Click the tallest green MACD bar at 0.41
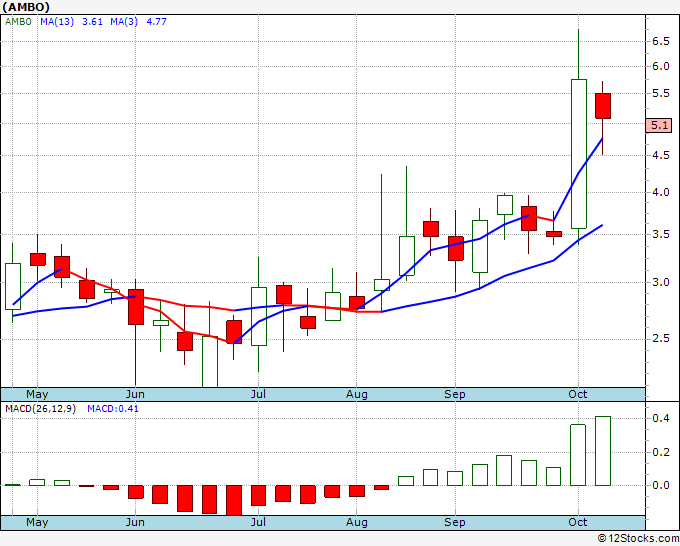This screenshot has width=680, height=546. coord(603,451)
